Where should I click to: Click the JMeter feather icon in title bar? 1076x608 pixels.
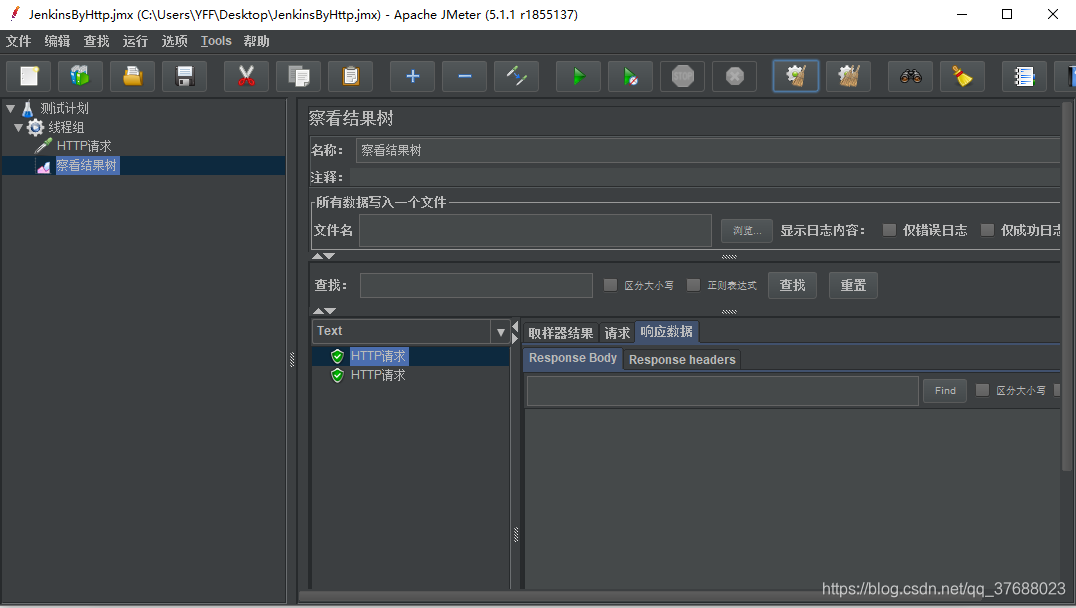tap(14, 14)
